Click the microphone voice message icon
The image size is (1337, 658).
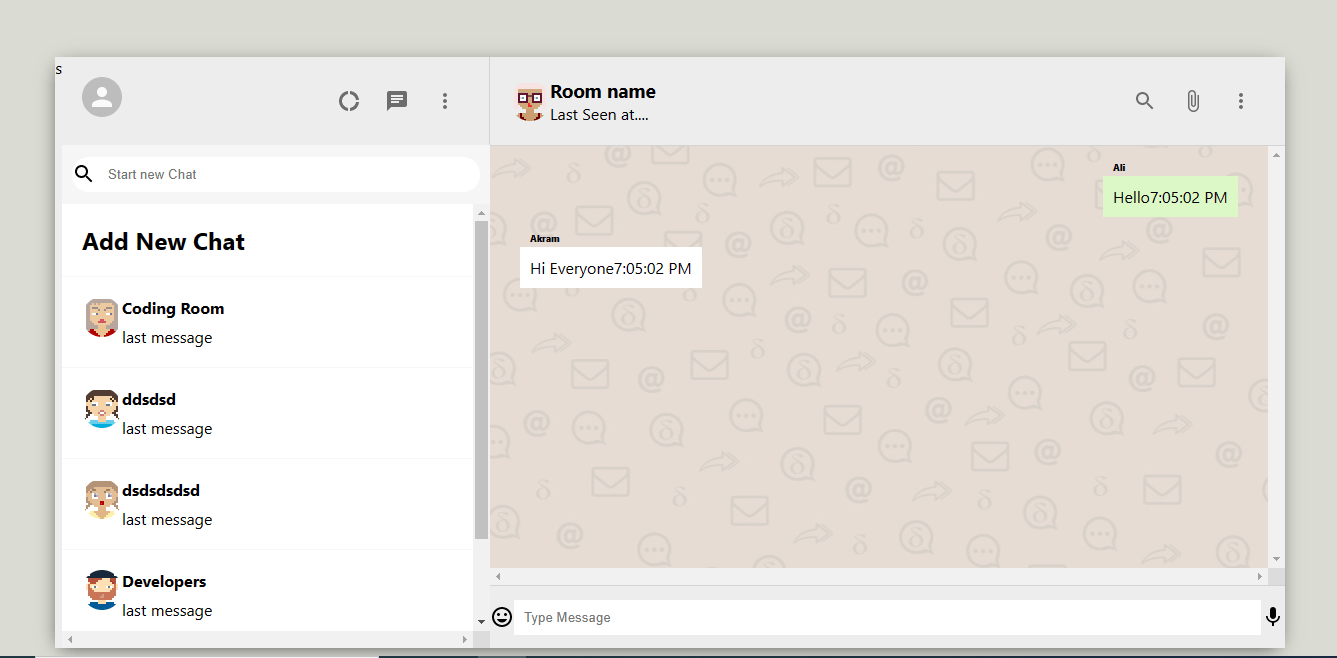pos(1272,617)
